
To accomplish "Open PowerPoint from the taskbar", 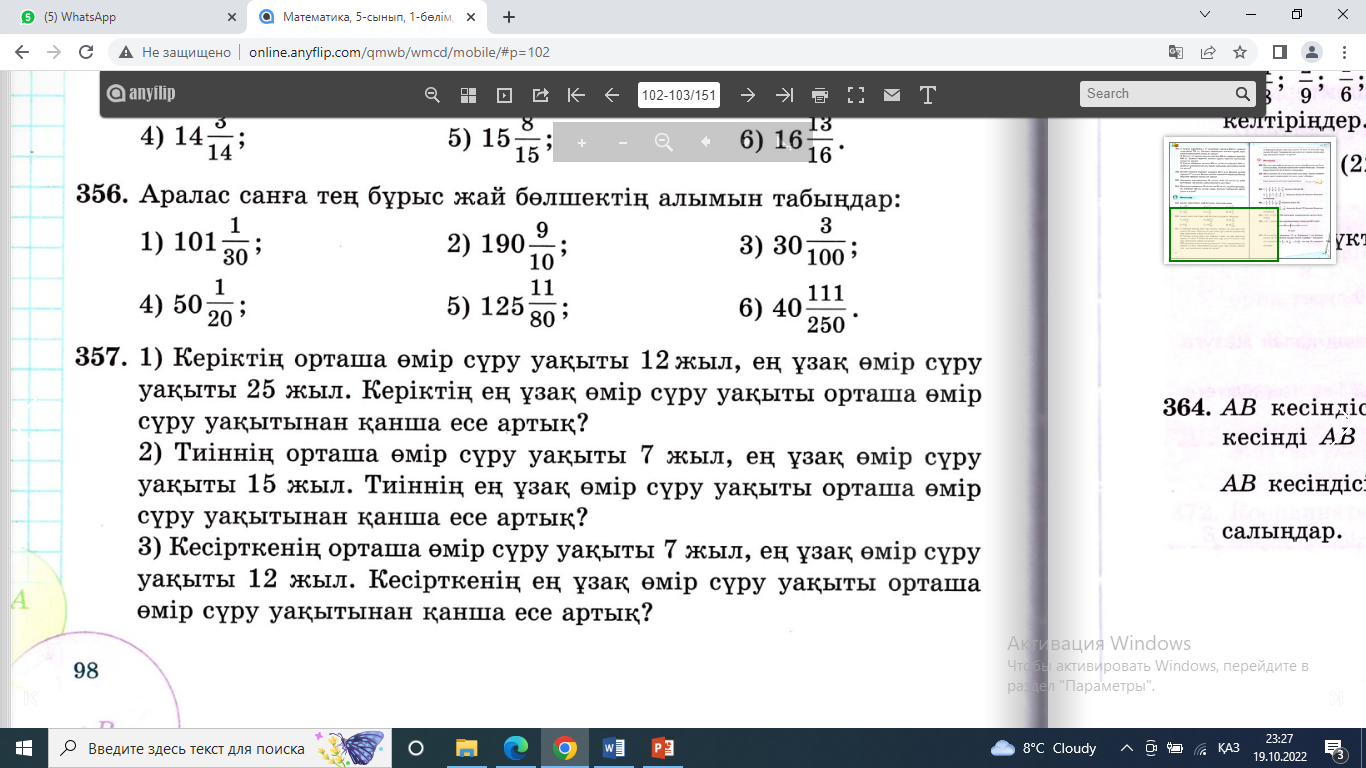I will pos(663,748).
